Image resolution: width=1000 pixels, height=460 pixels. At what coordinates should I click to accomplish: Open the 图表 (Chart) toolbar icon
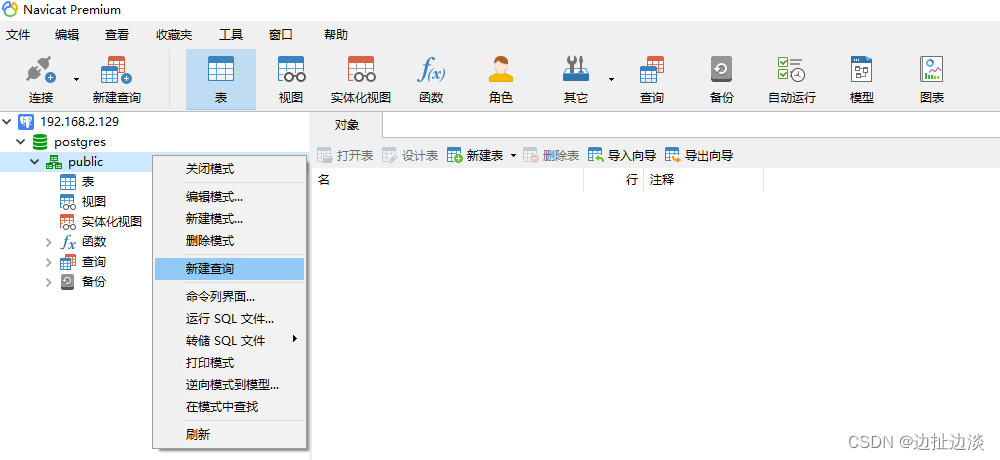pyautogui.click(x=931, y=78)
